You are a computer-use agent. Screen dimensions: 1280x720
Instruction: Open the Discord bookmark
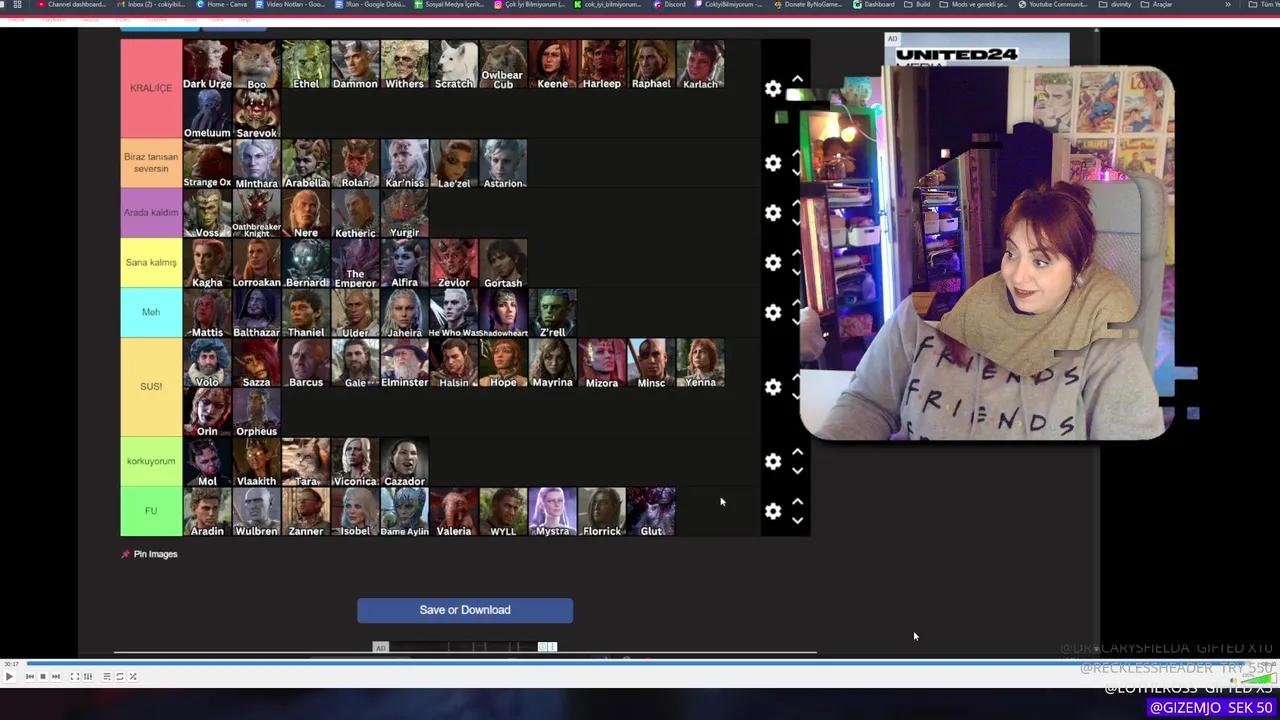[670, 4]
